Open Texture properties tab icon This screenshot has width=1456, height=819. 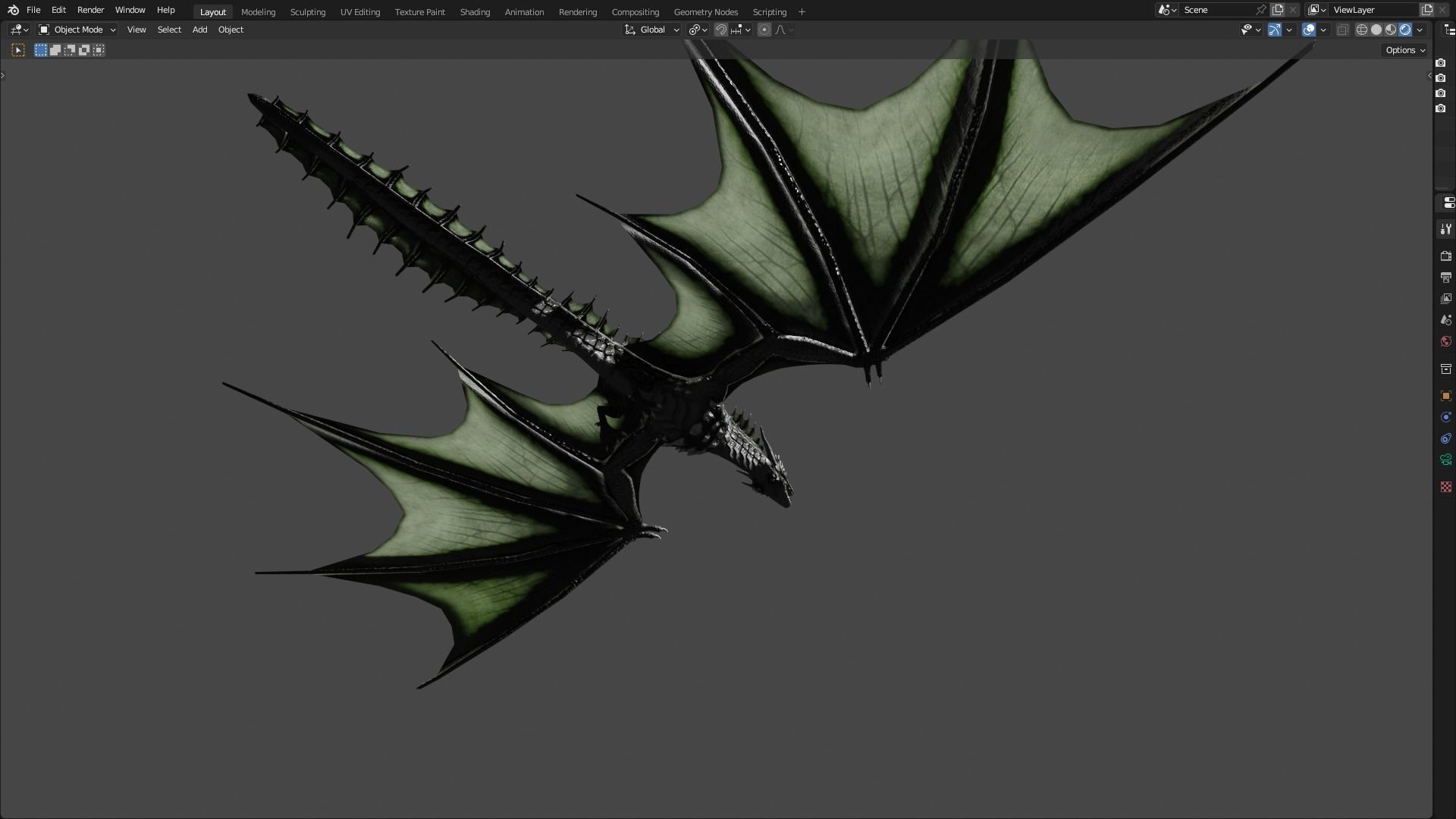(1445, 487)
